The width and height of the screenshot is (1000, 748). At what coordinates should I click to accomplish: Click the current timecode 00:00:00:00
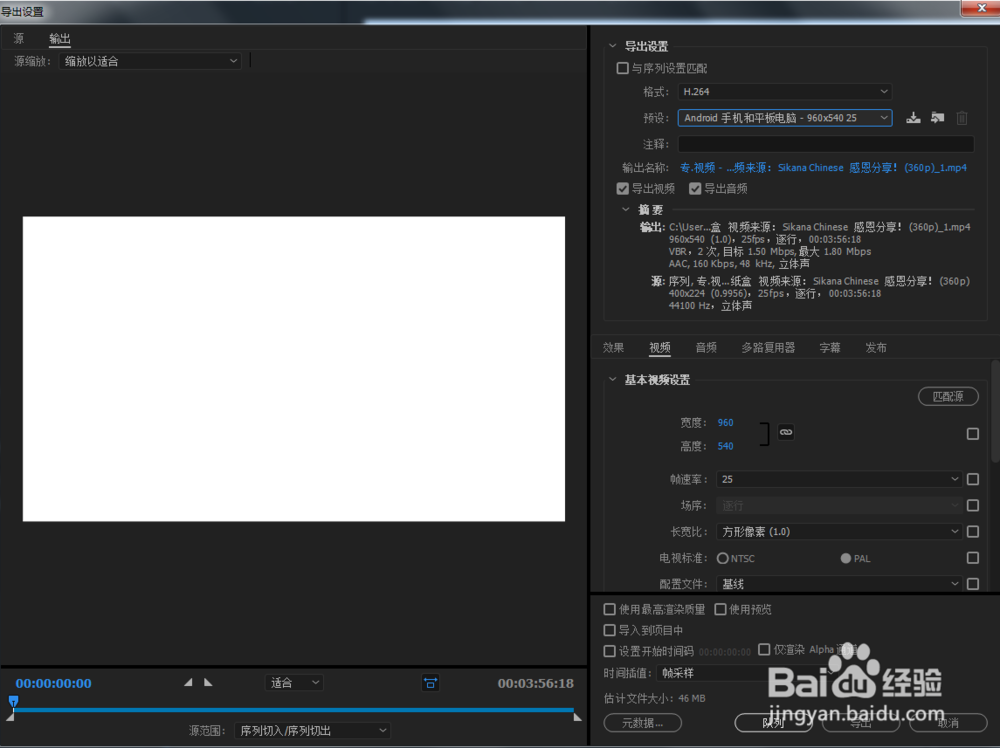54,683
